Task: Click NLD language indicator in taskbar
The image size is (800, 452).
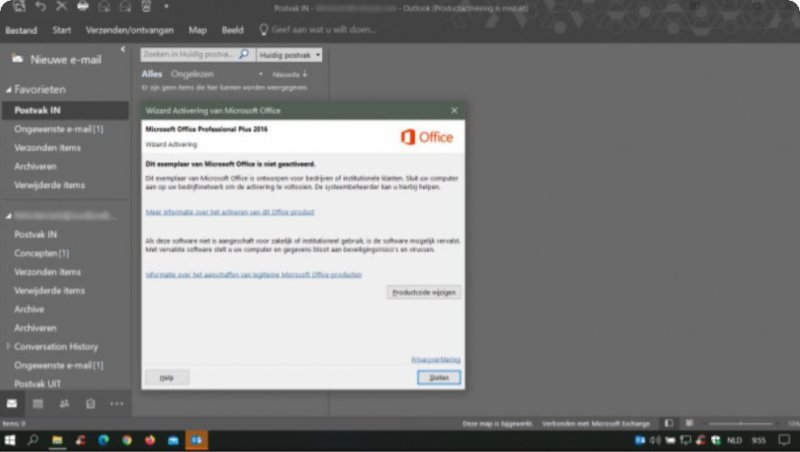Action: pos(734,440)
